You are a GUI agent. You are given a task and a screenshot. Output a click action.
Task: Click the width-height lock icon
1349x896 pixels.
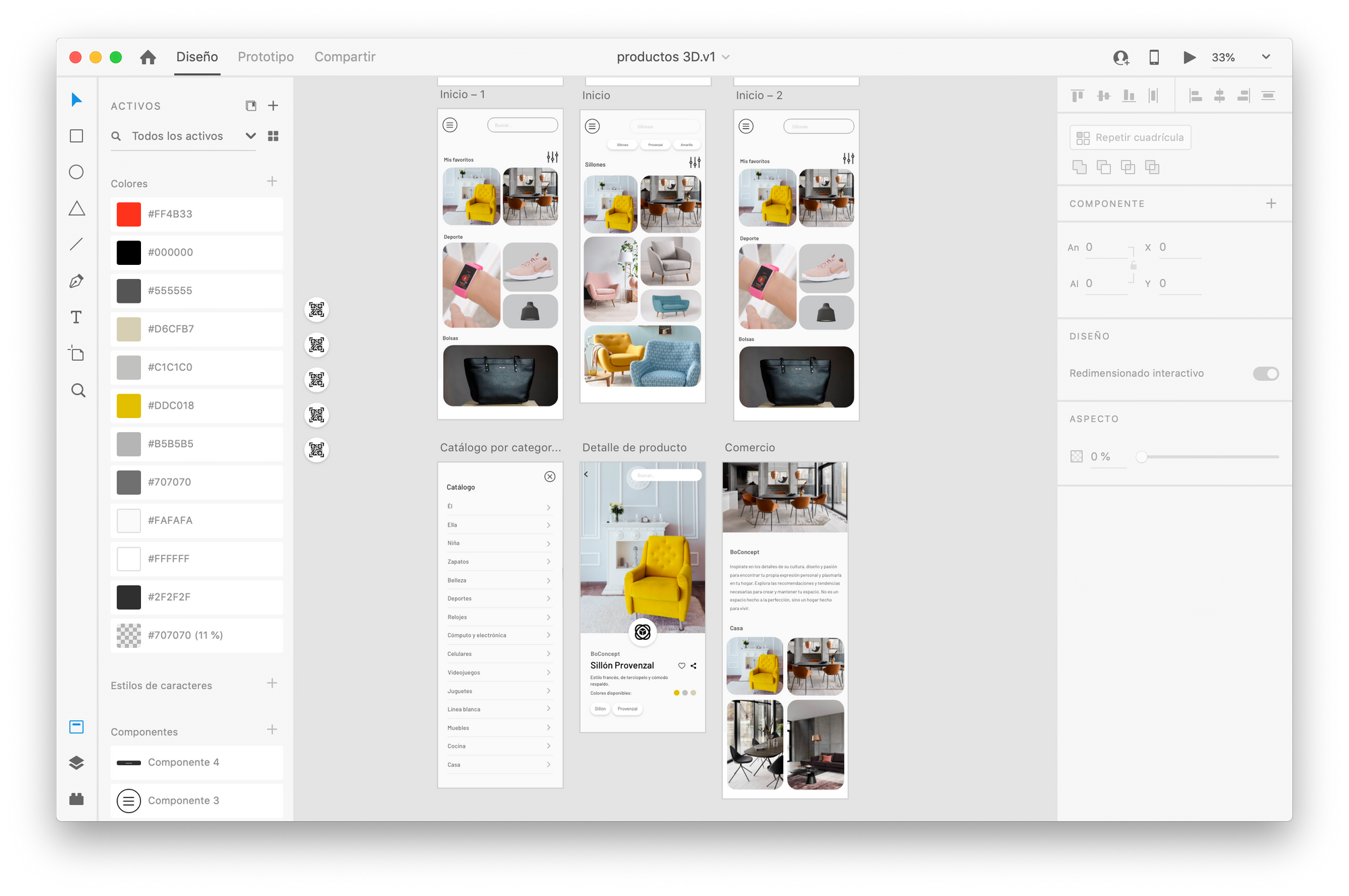[x=1133, y=266]
